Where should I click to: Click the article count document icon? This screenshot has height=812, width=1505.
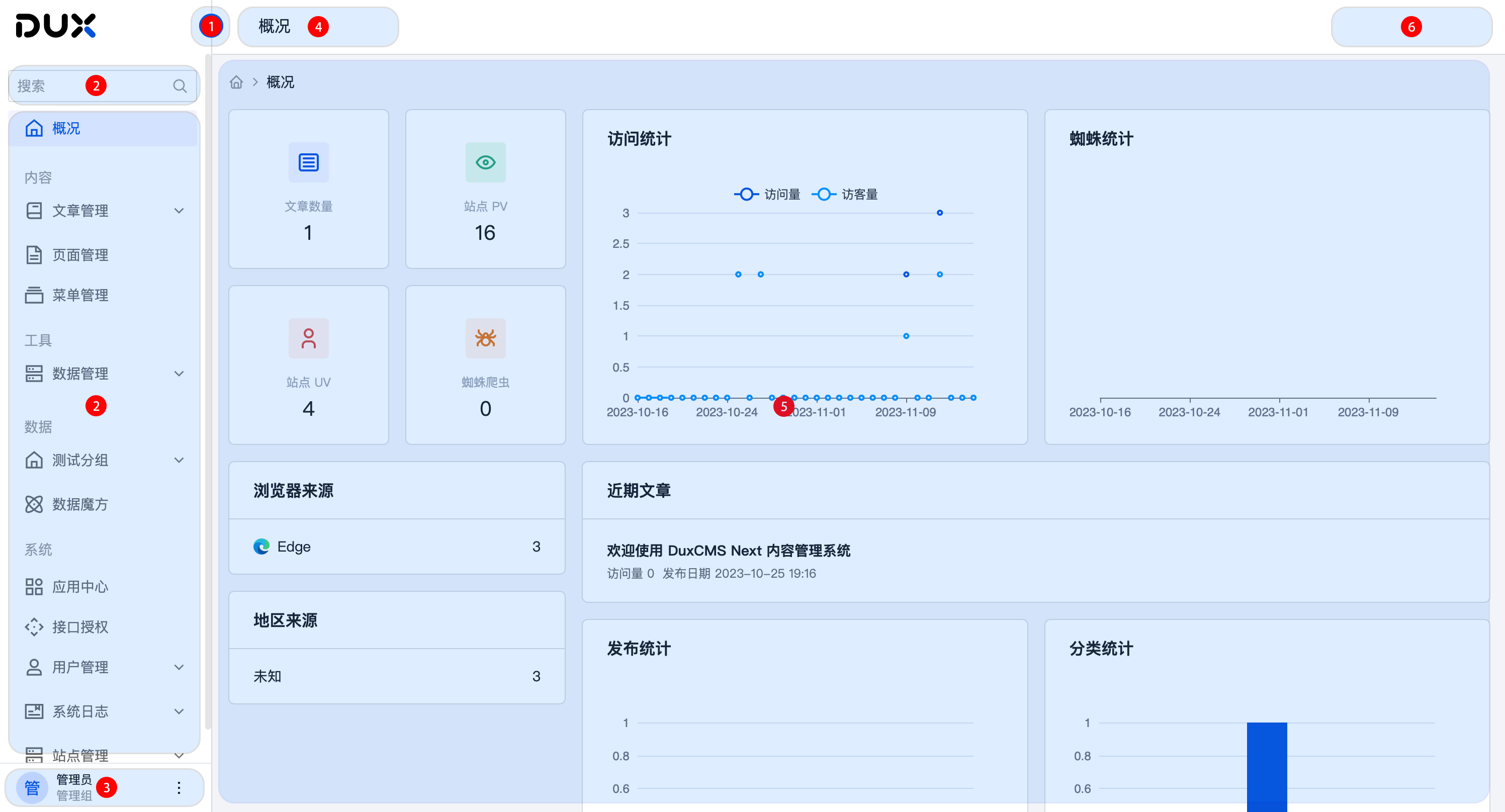(308, 162)
